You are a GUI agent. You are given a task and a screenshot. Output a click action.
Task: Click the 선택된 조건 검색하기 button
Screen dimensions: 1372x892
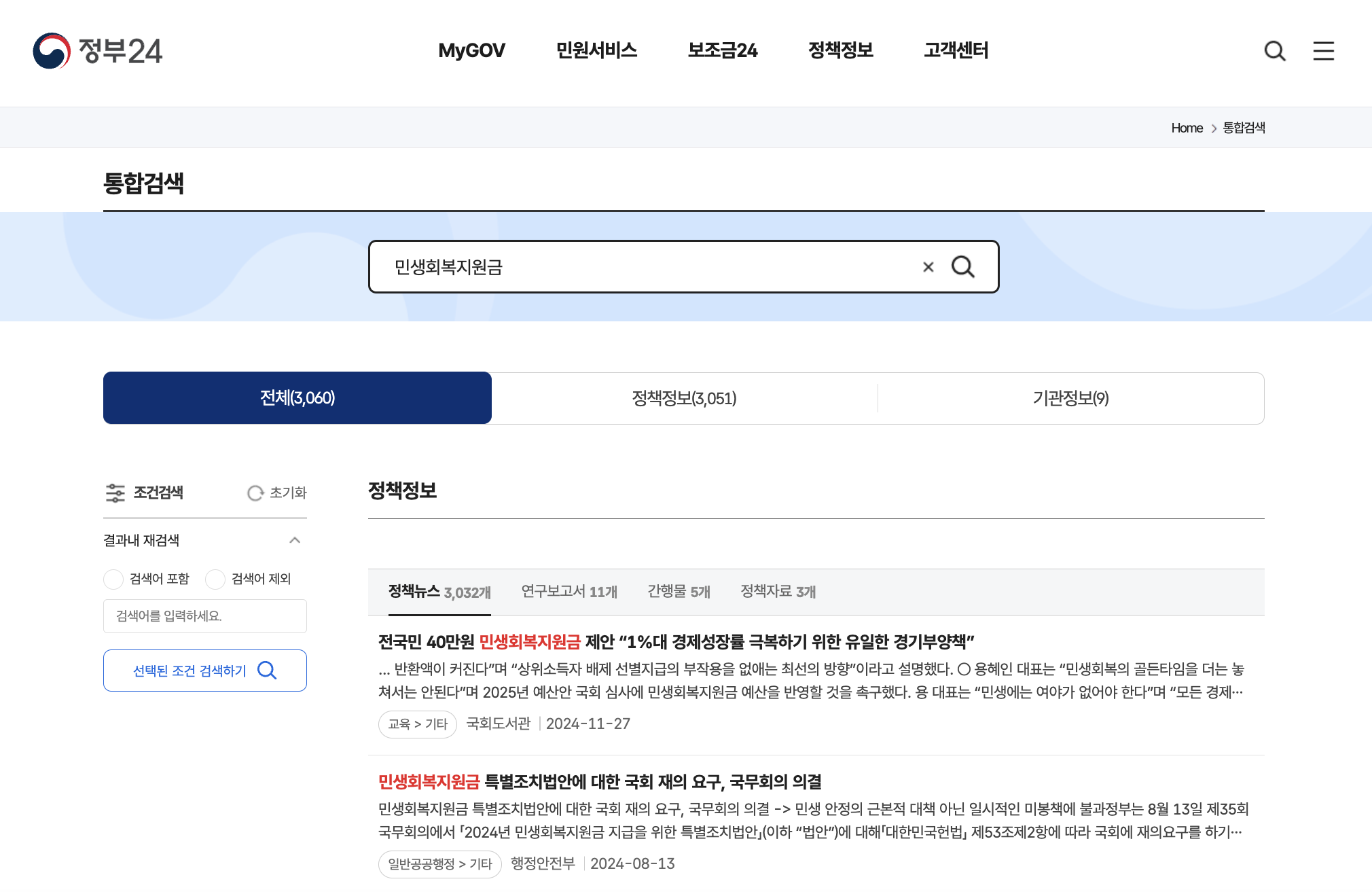(205, 671)
